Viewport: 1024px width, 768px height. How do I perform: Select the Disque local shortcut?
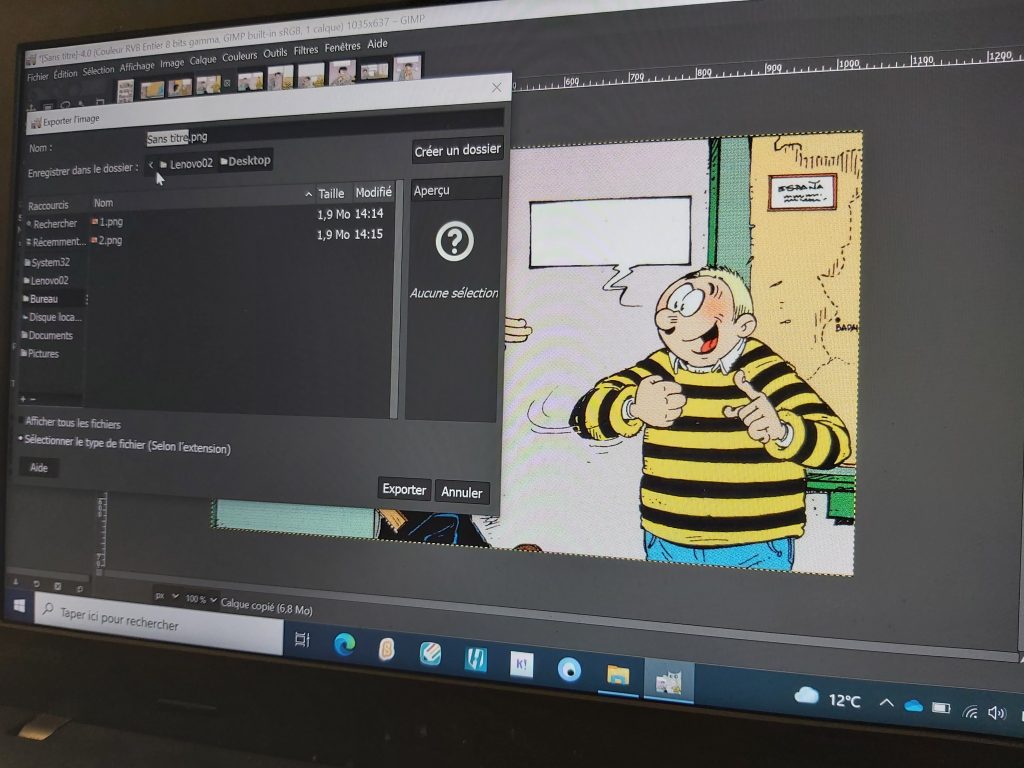tap(52, 317)
